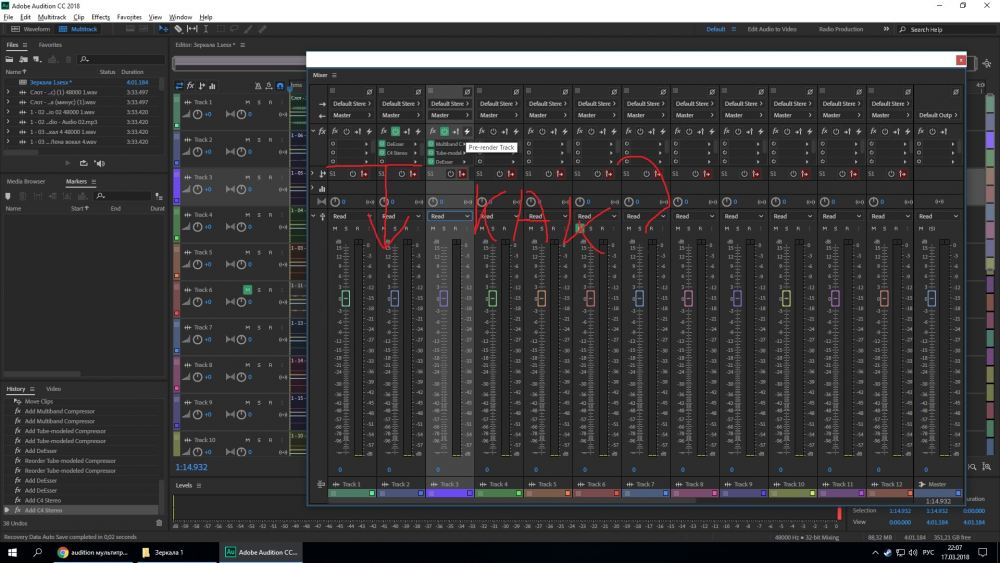This screenshot has height=563, width=1000.
Task: Open the Multitrack menu
Action: coord(52,17)
